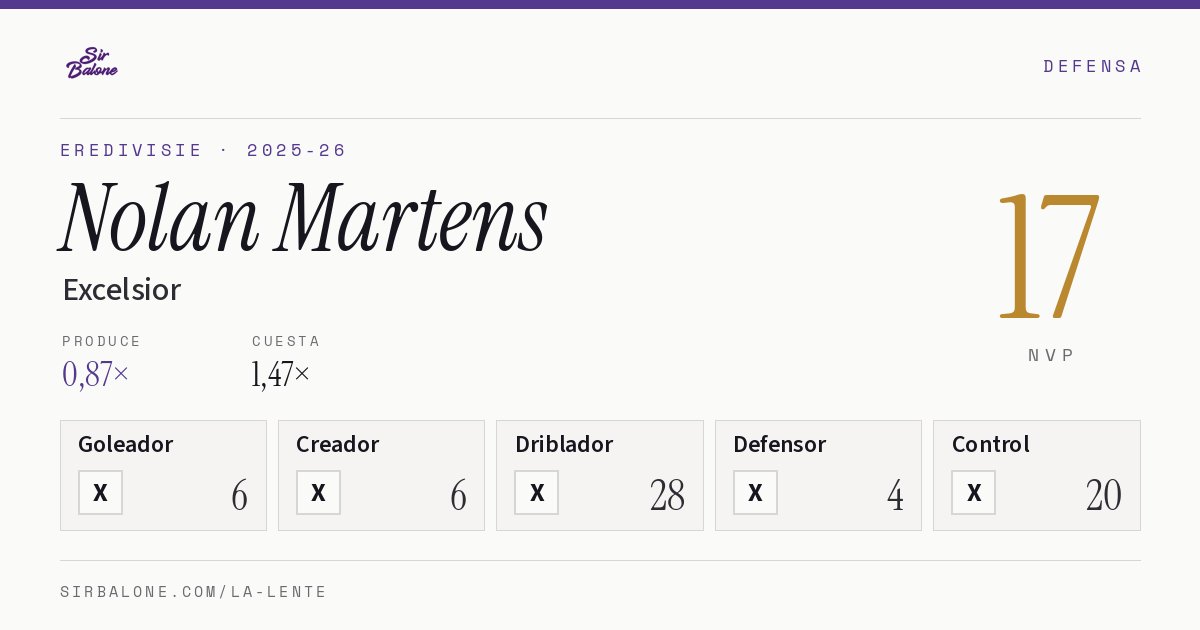This screenshot has height=630, width=1200.
Task: Select the Nolan Martens player name
Action: (x=304, y=218)
